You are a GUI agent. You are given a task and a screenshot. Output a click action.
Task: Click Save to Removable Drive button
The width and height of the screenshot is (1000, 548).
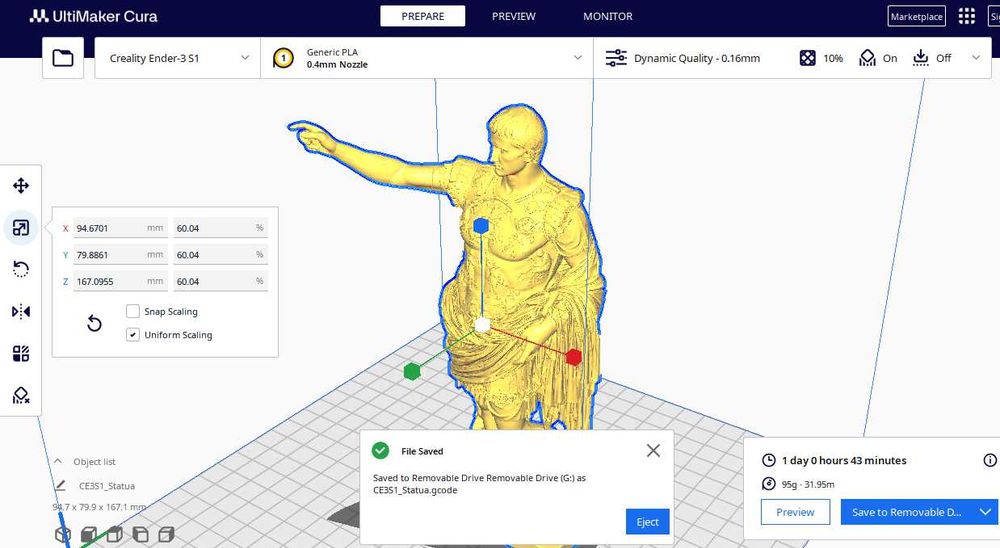click(x=907, y=512)
